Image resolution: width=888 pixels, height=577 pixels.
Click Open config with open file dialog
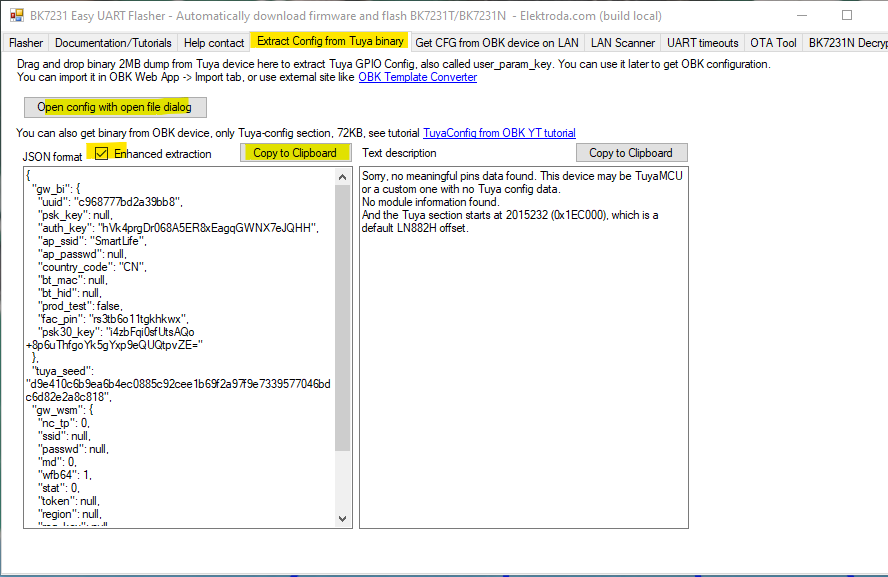point(115,107)
